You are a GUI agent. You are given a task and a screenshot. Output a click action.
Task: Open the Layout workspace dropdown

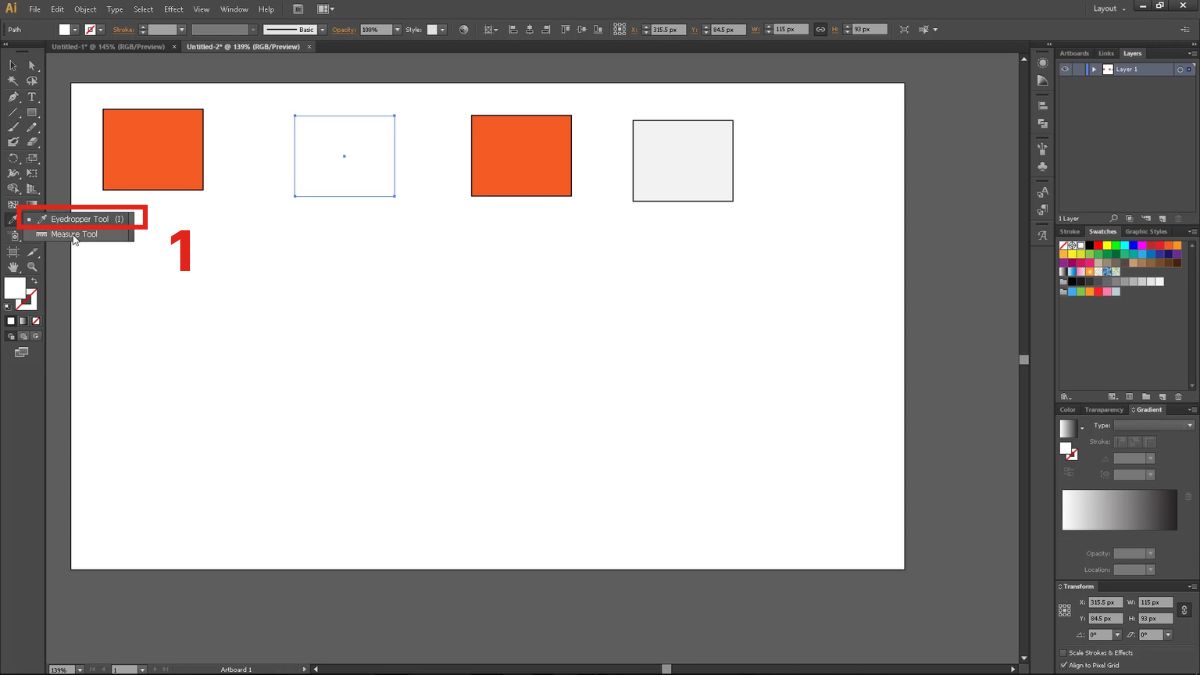click(x=1109, y=9)
